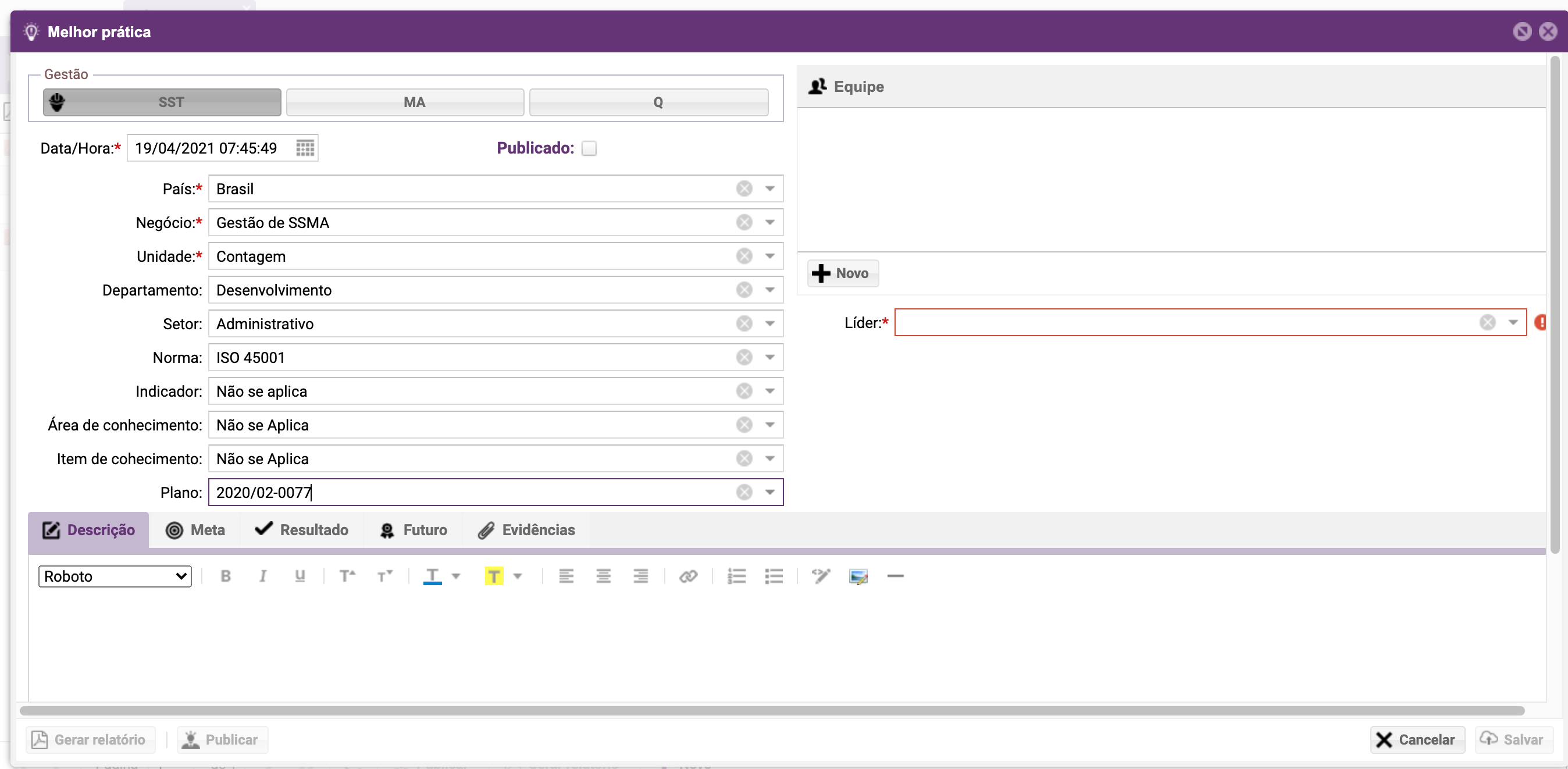This screenshot has width=1568, height=769.
Task: Click the horizontal scrollbar at bottom
Action: click(772, 711)
